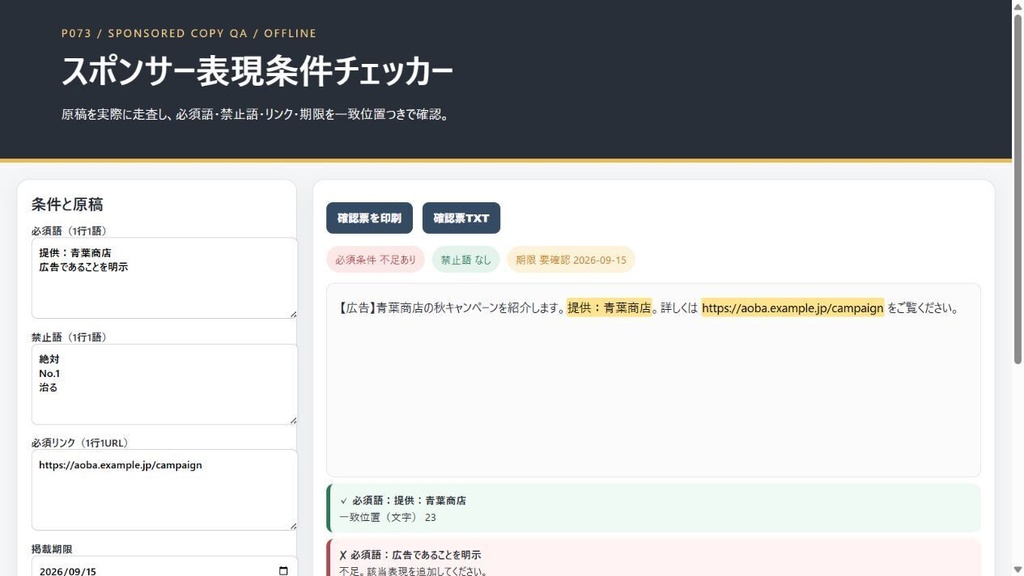
Task: Click the 治る line in 禁止語 box
Action: coord(48,388)
